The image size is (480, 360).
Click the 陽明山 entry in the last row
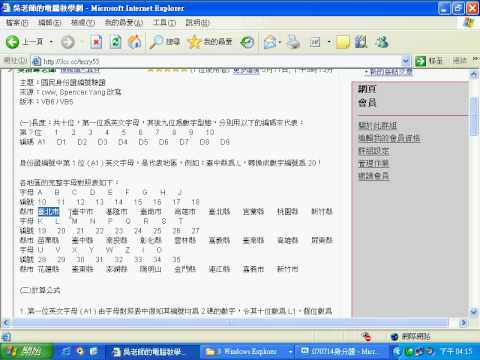pyautogui.click(x=151, y=269)
